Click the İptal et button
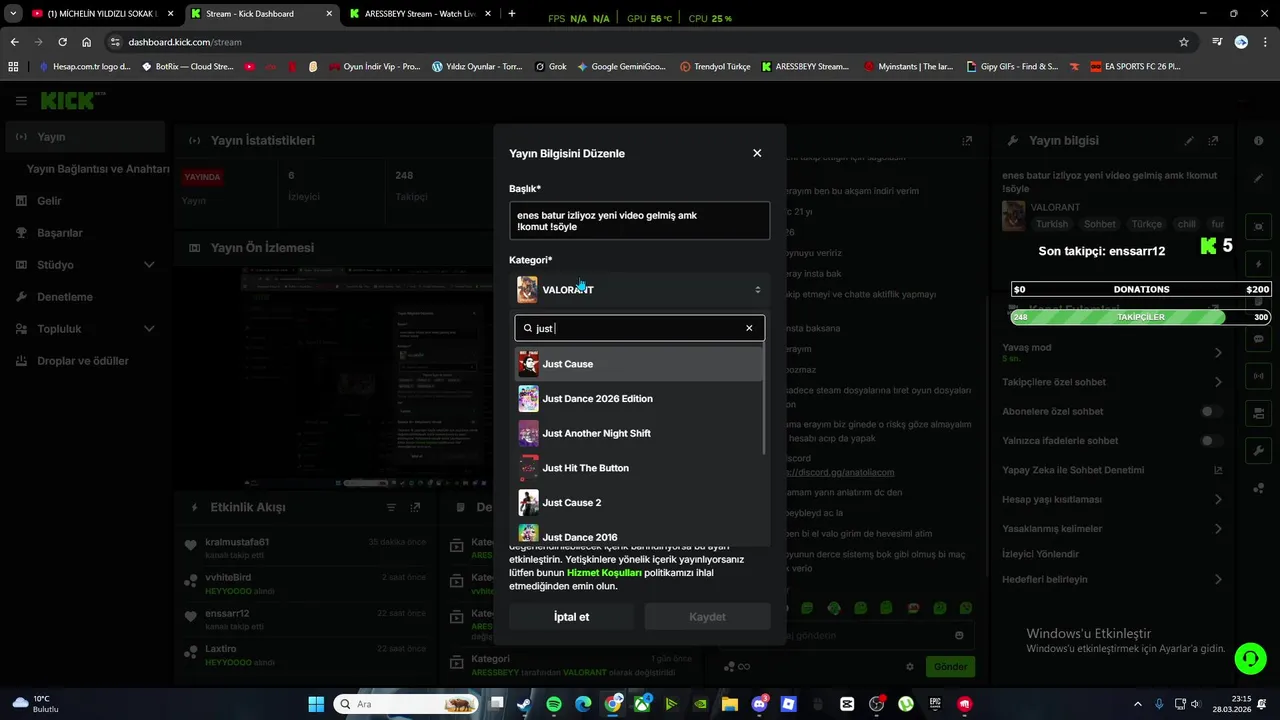Viewport: 1280px width, 720px height. (x=571, y=617)
